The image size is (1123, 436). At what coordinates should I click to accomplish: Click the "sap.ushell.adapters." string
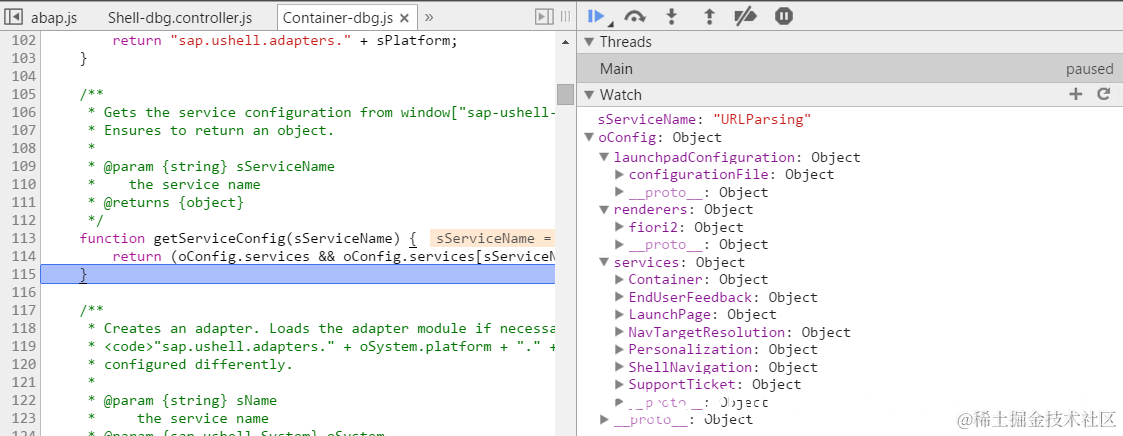click(261, 40)
